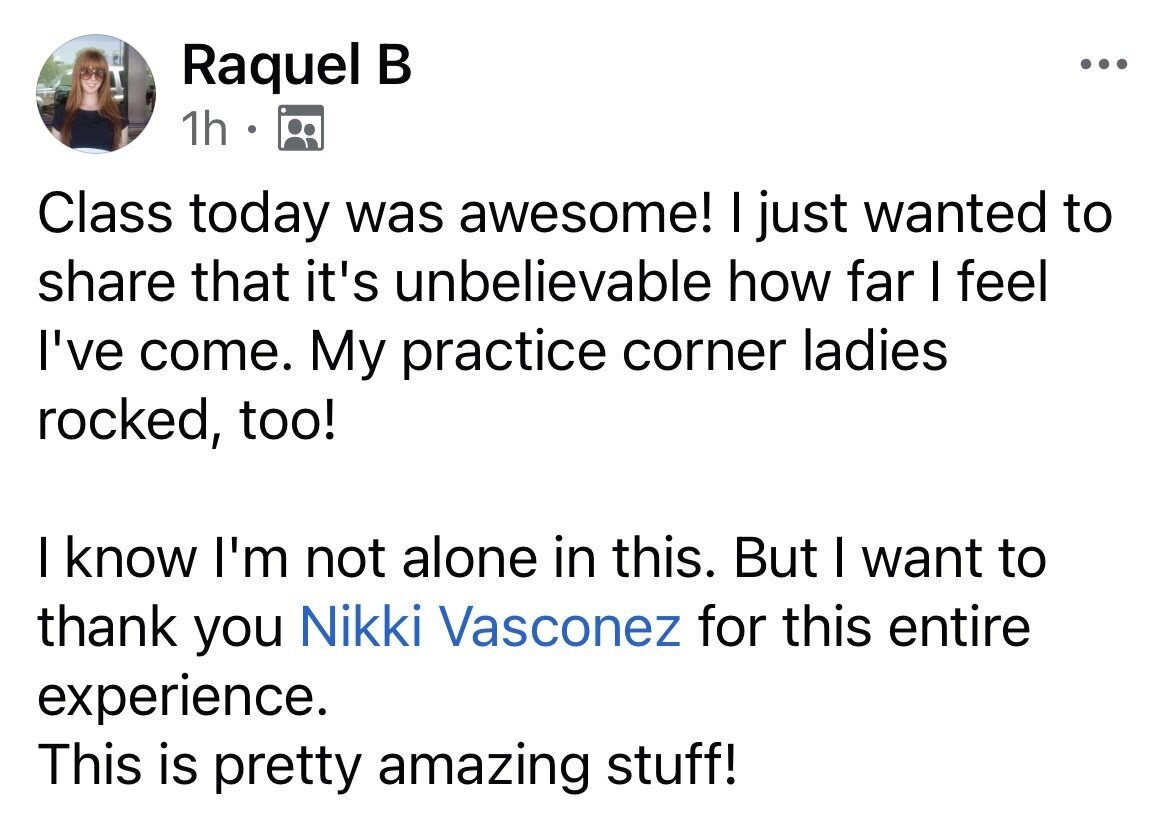Screen dimensions: 1170x821
Task: Click the "experience." text line
Action: point(183,696)
